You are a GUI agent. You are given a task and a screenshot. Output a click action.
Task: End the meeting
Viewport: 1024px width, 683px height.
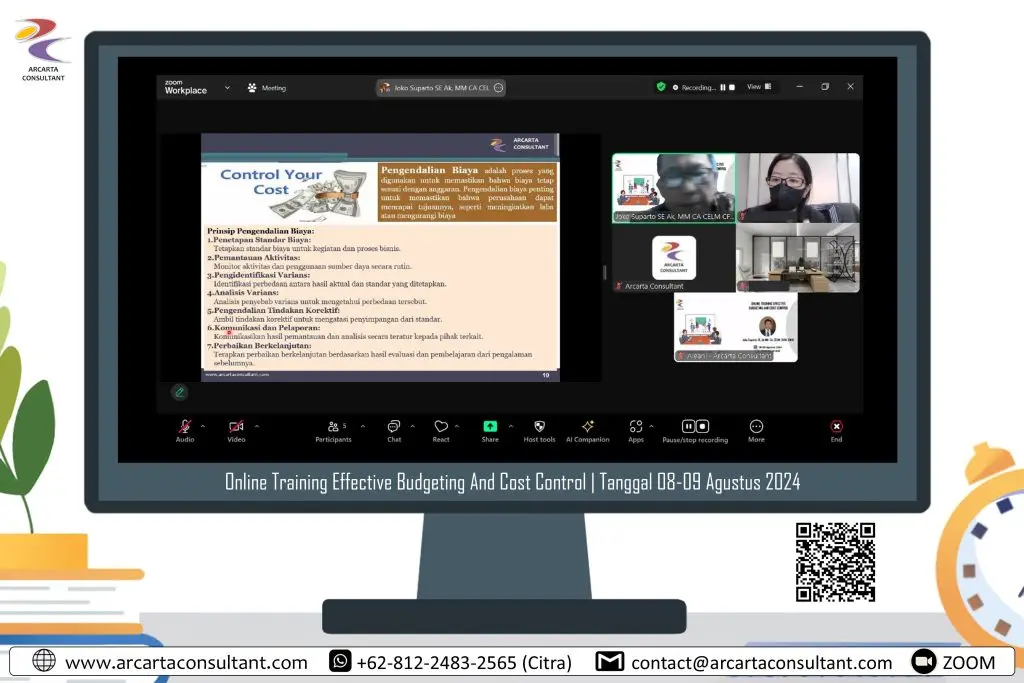(836, 427)
